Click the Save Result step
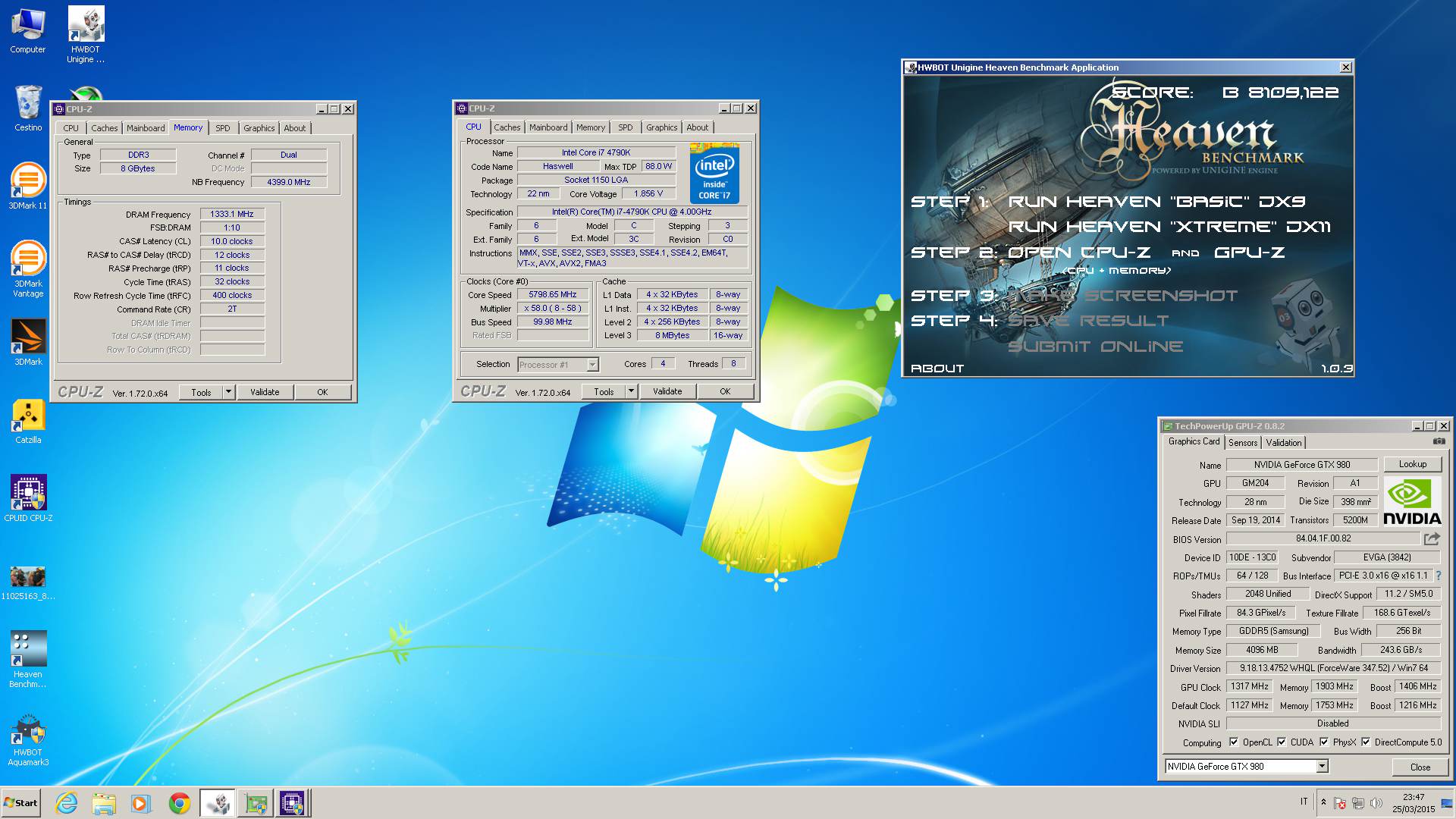 (1087, 321)
